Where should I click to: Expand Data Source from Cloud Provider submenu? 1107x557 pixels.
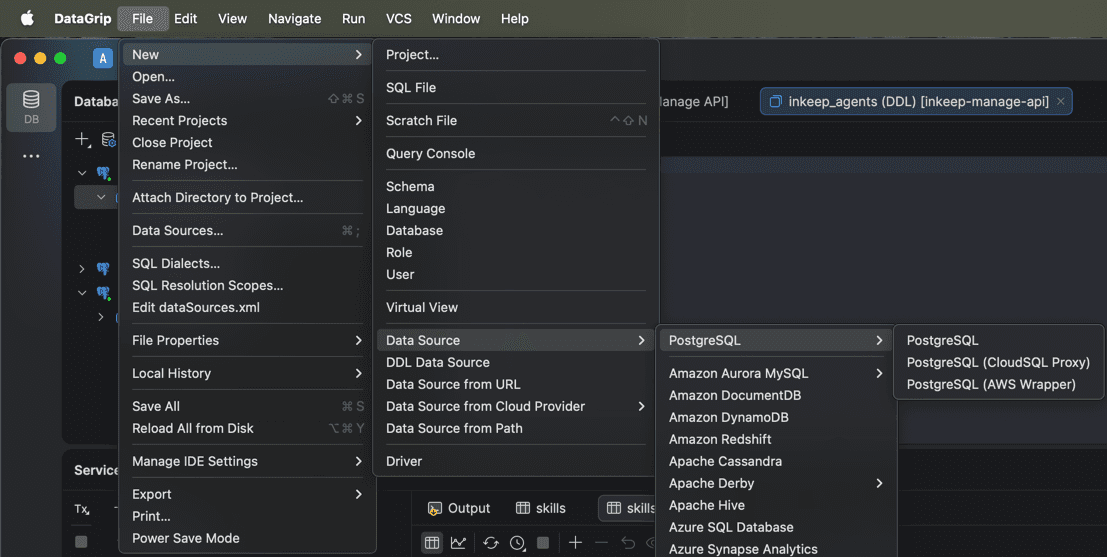515,406
